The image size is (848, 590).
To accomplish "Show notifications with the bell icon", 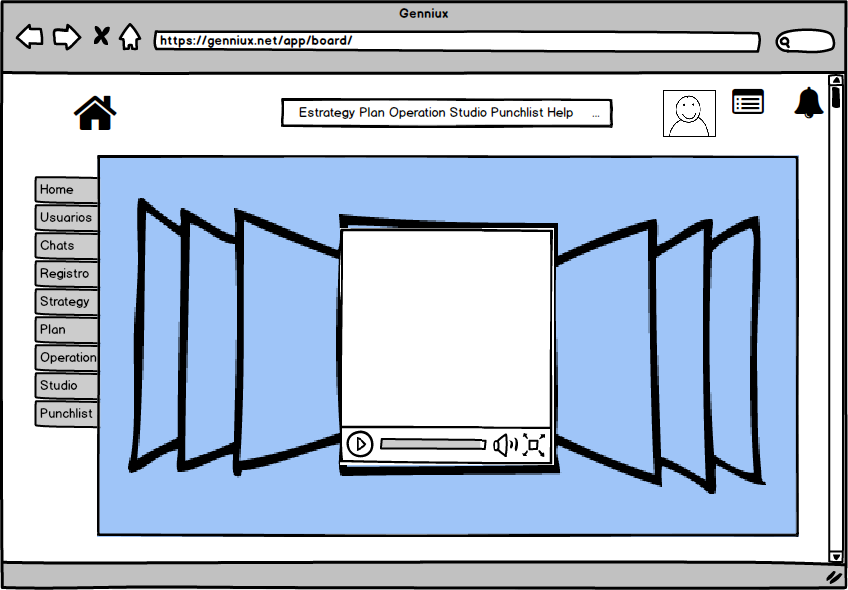I will pos(809,102).
